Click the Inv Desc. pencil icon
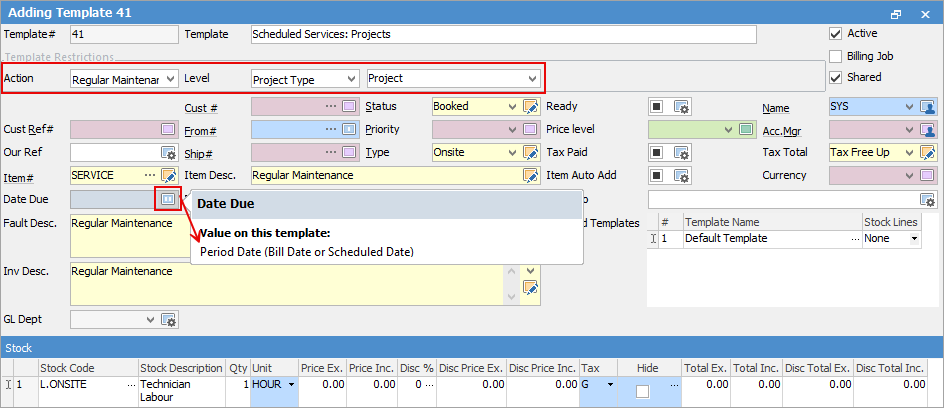The width and height of the screenshot is (944, 408). click(x=530, y=289)
